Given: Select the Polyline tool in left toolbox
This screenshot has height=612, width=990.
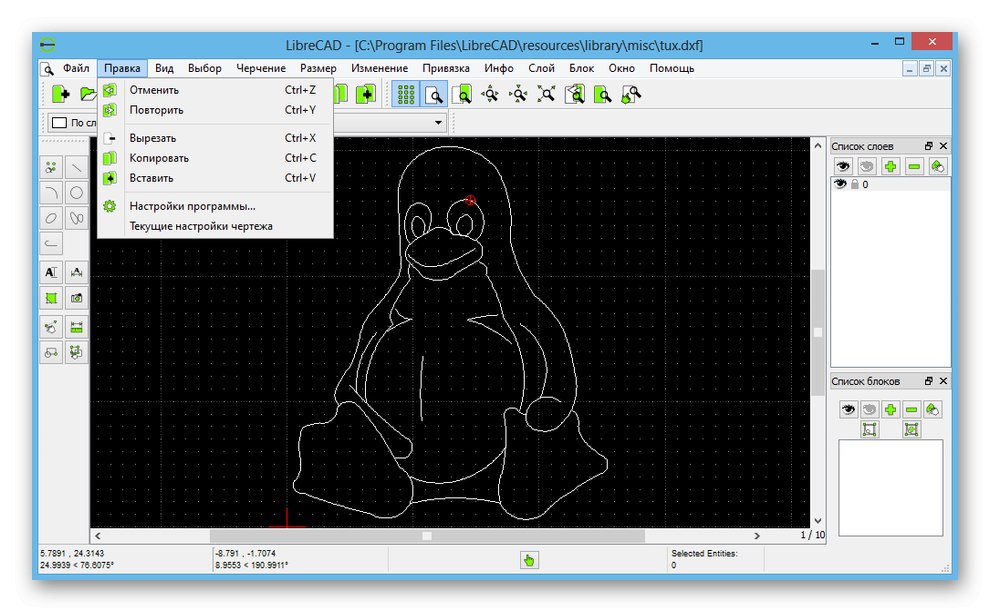Looking at the screenshot, I should click(x=51, y=244).
